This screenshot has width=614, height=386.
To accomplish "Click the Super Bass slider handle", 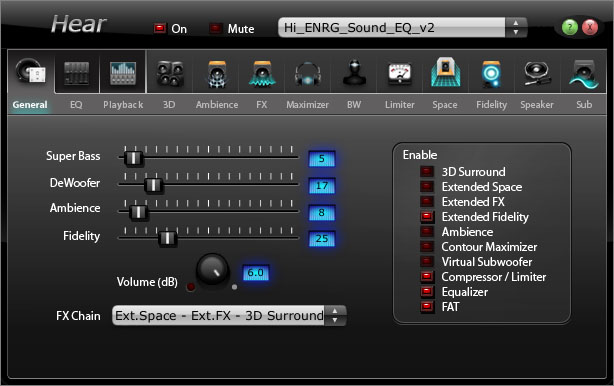I will point(134,158).
